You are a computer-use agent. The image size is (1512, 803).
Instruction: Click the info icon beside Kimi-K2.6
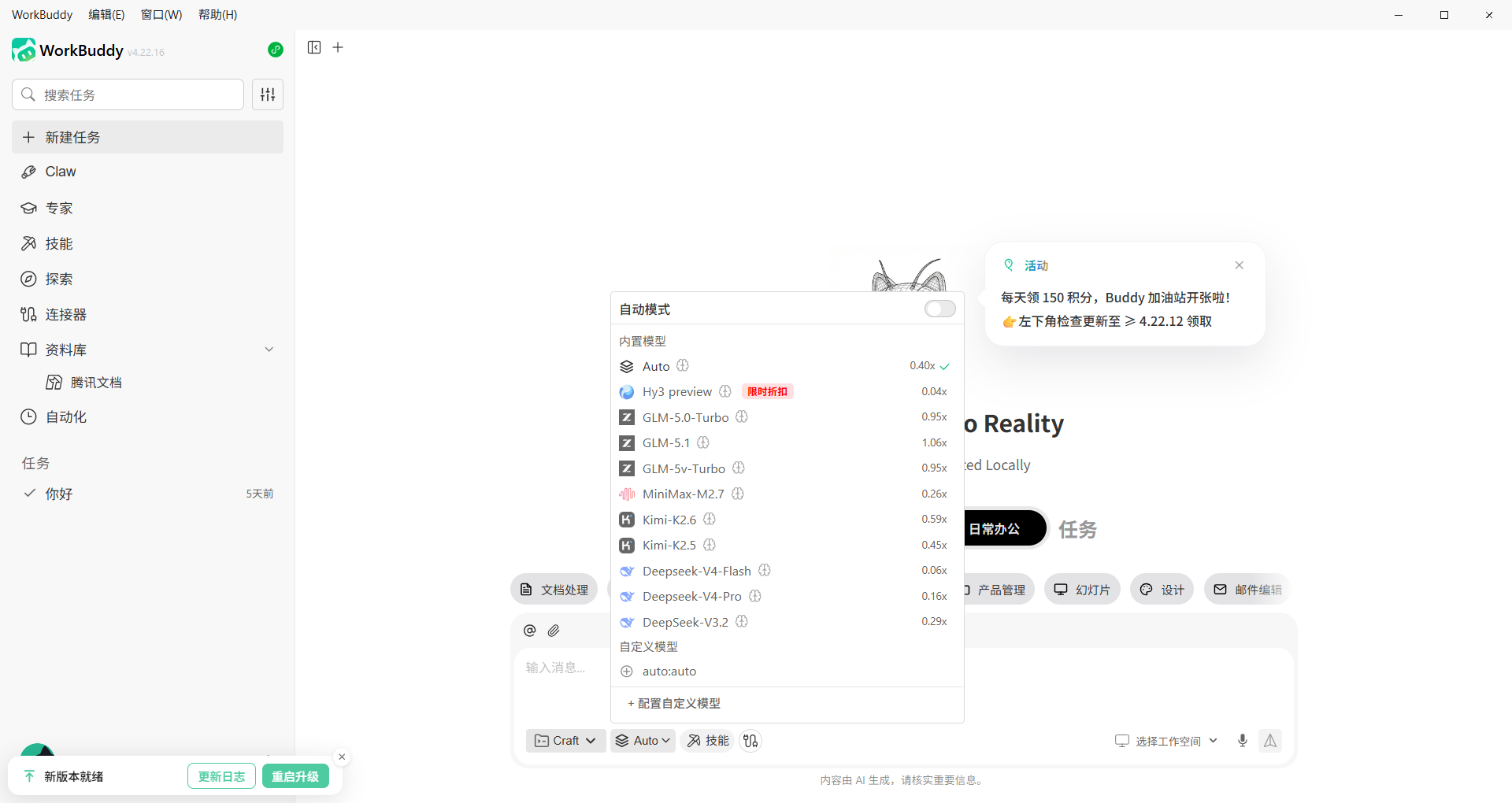pos(710,519)
